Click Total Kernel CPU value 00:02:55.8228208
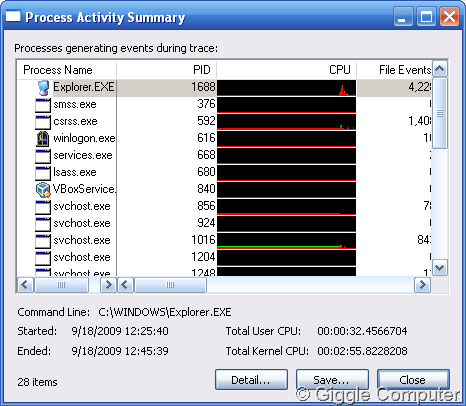The image size is (466, 406). [x=362, y=351]
